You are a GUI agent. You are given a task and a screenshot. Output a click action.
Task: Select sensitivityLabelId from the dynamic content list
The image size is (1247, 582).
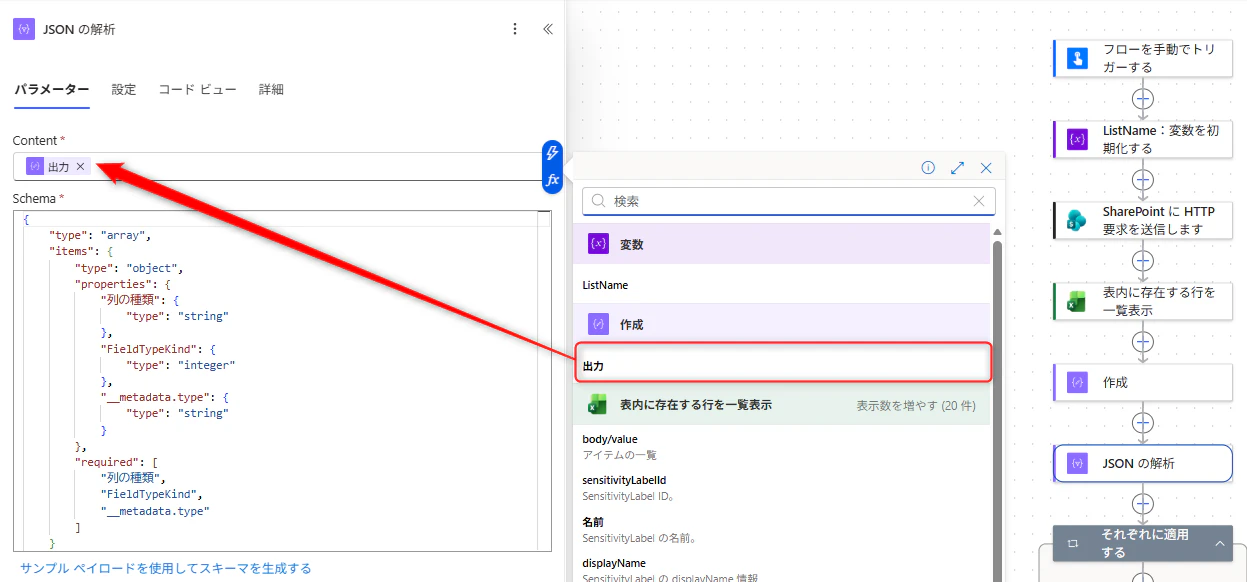tap(782, 488)
